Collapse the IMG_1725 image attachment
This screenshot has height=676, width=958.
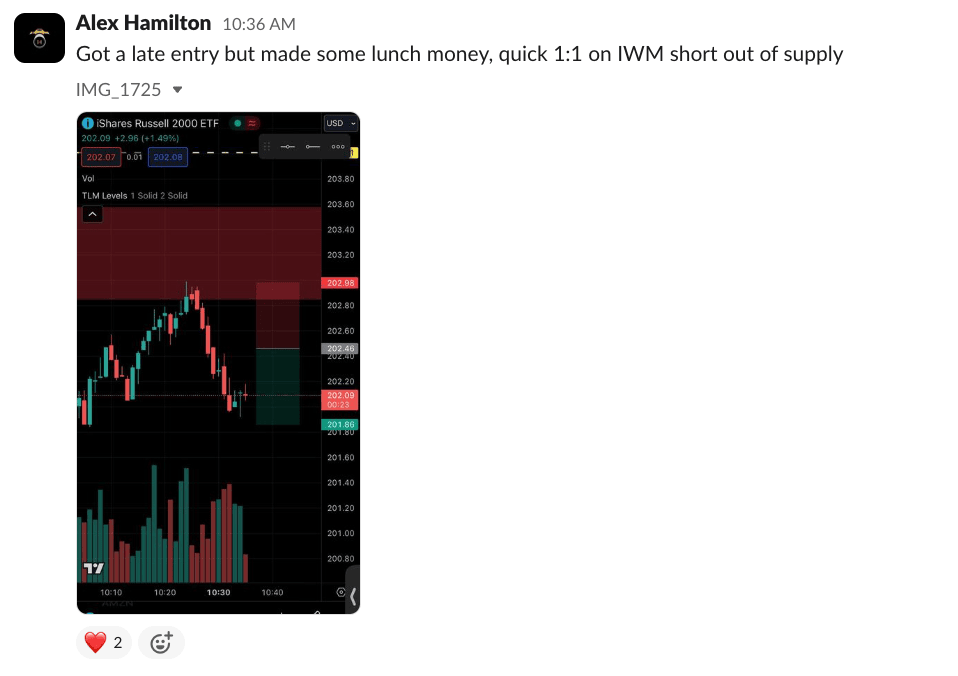pyautogui.click(x=178, y=90)
